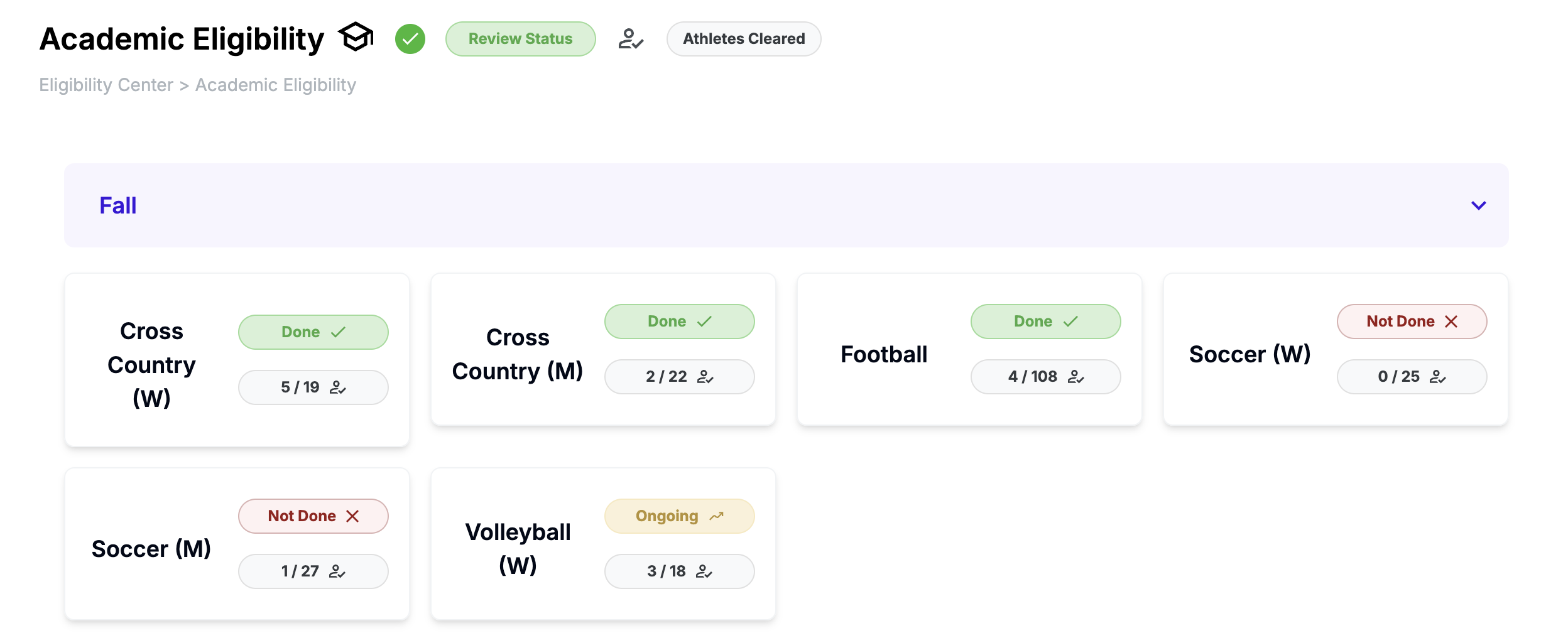The width and height of the screenshot is (1568, 638).
Task: Click the green checkmark status icon
Action: pyautogui.click(x=410, y=39)
